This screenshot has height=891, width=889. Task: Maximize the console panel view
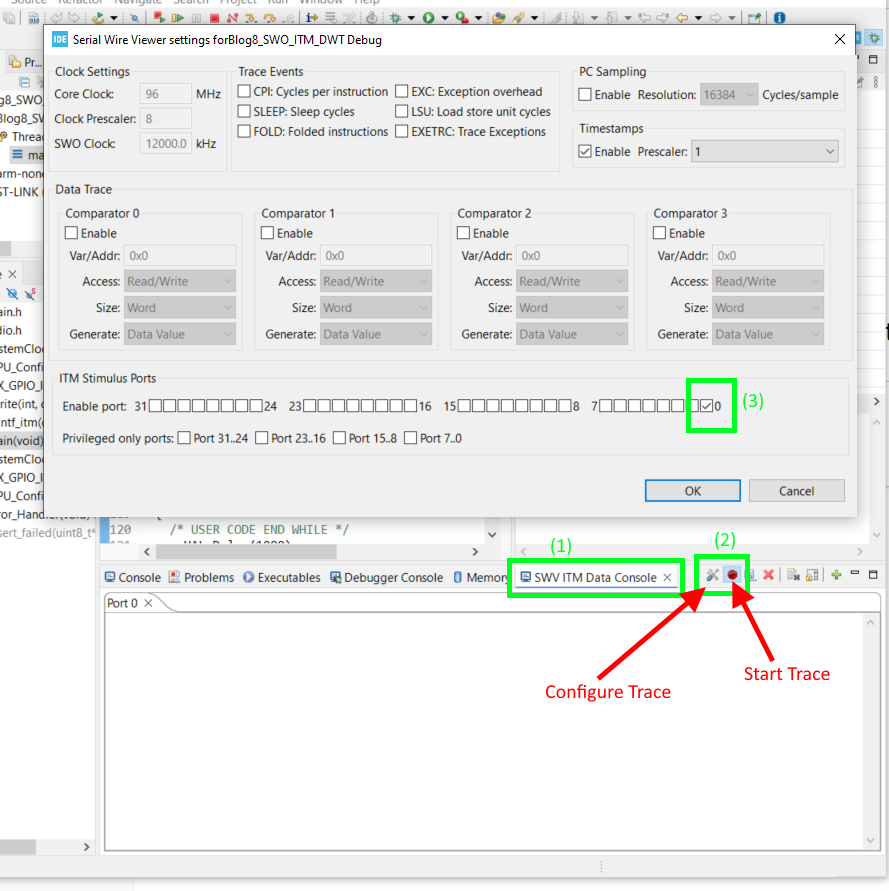click(872, 575)
